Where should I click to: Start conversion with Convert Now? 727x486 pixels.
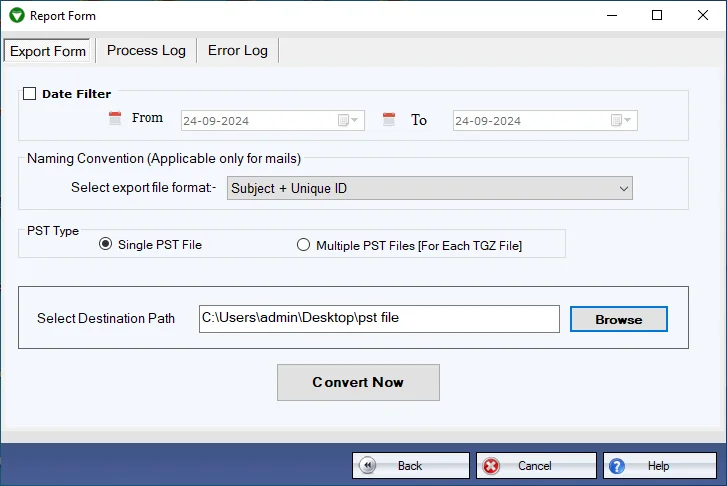[358, 382]
